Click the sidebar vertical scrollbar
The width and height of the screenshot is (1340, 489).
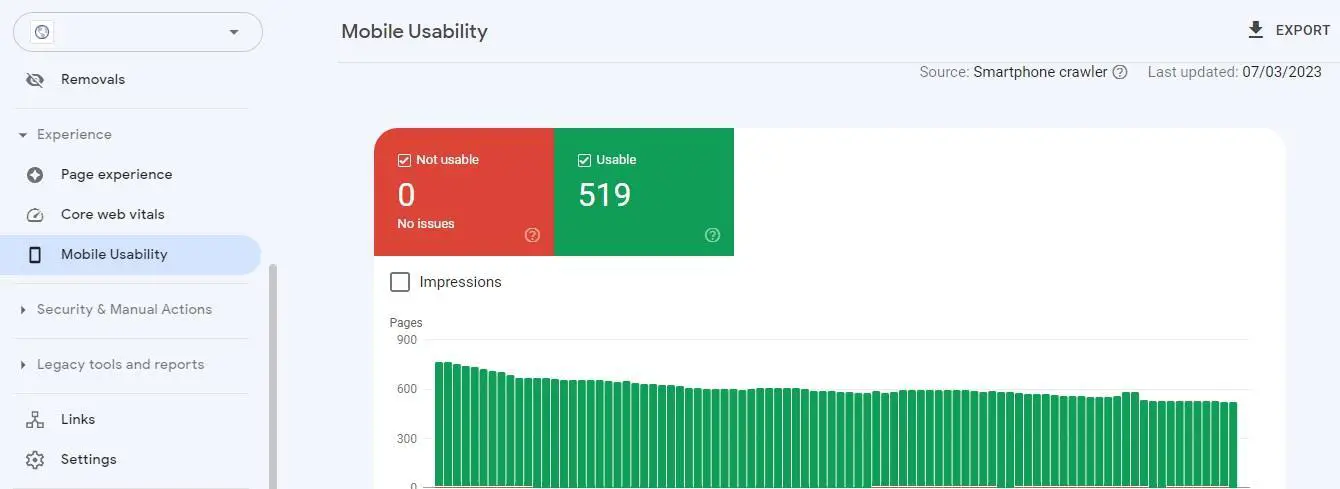273,376
